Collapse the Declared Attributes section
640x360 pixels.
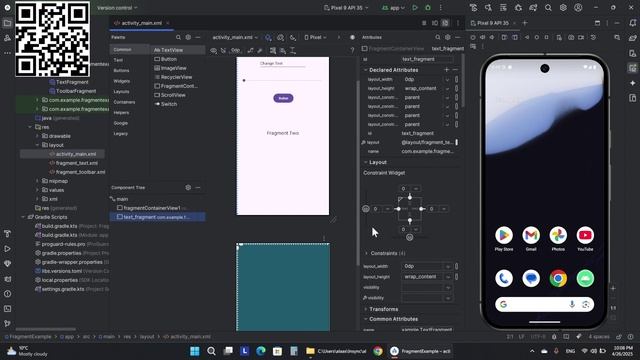click(366, 70)
